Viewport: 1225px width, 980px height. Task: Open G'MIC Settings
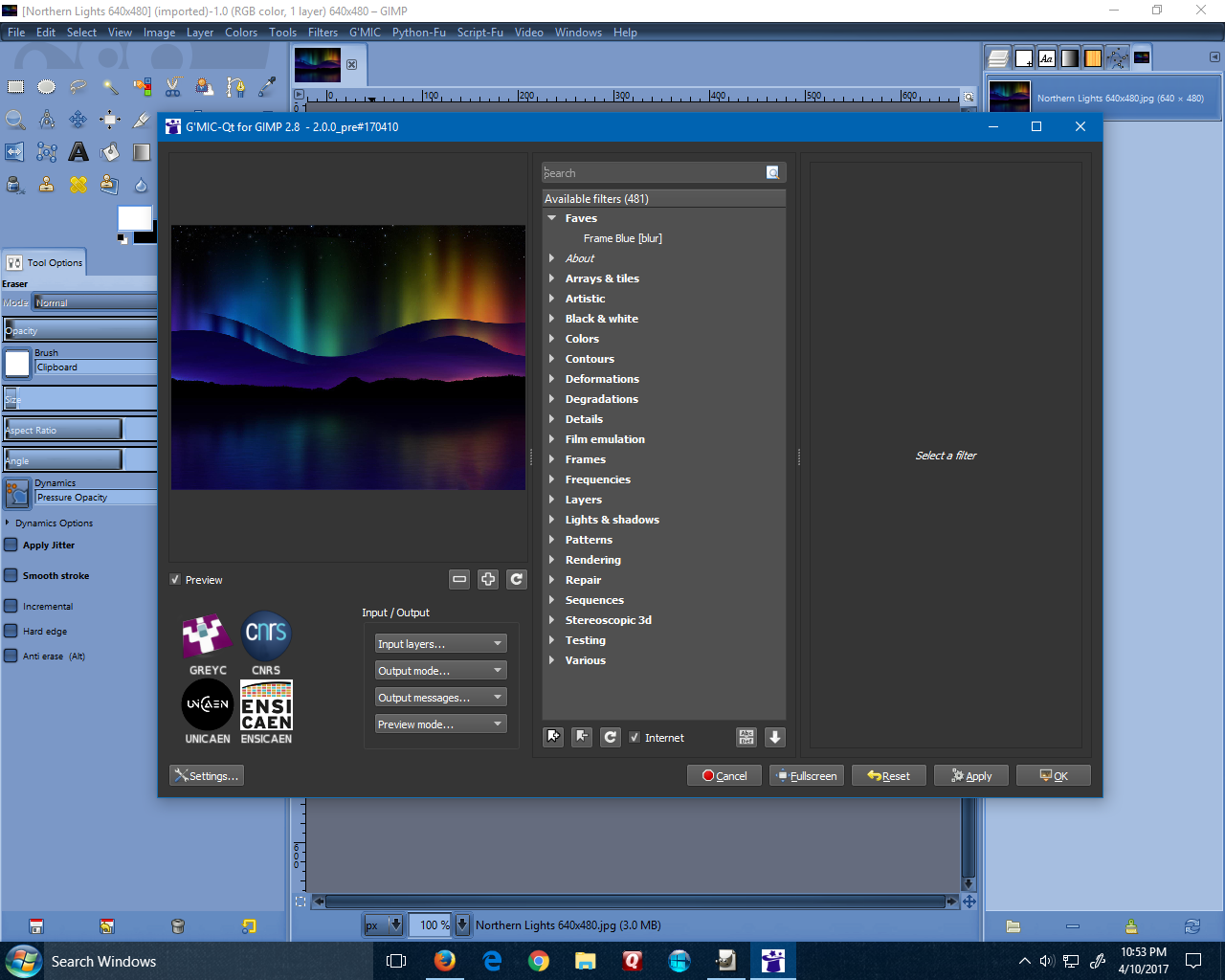pyautogui.click(x=207, y=775)
